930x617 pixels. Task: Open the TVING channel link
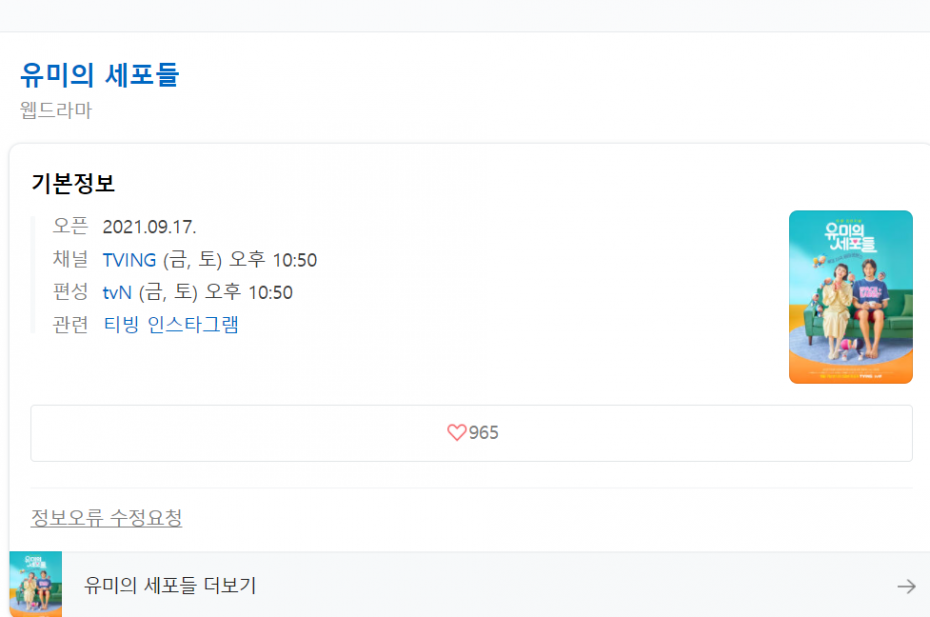click(129, 260)
